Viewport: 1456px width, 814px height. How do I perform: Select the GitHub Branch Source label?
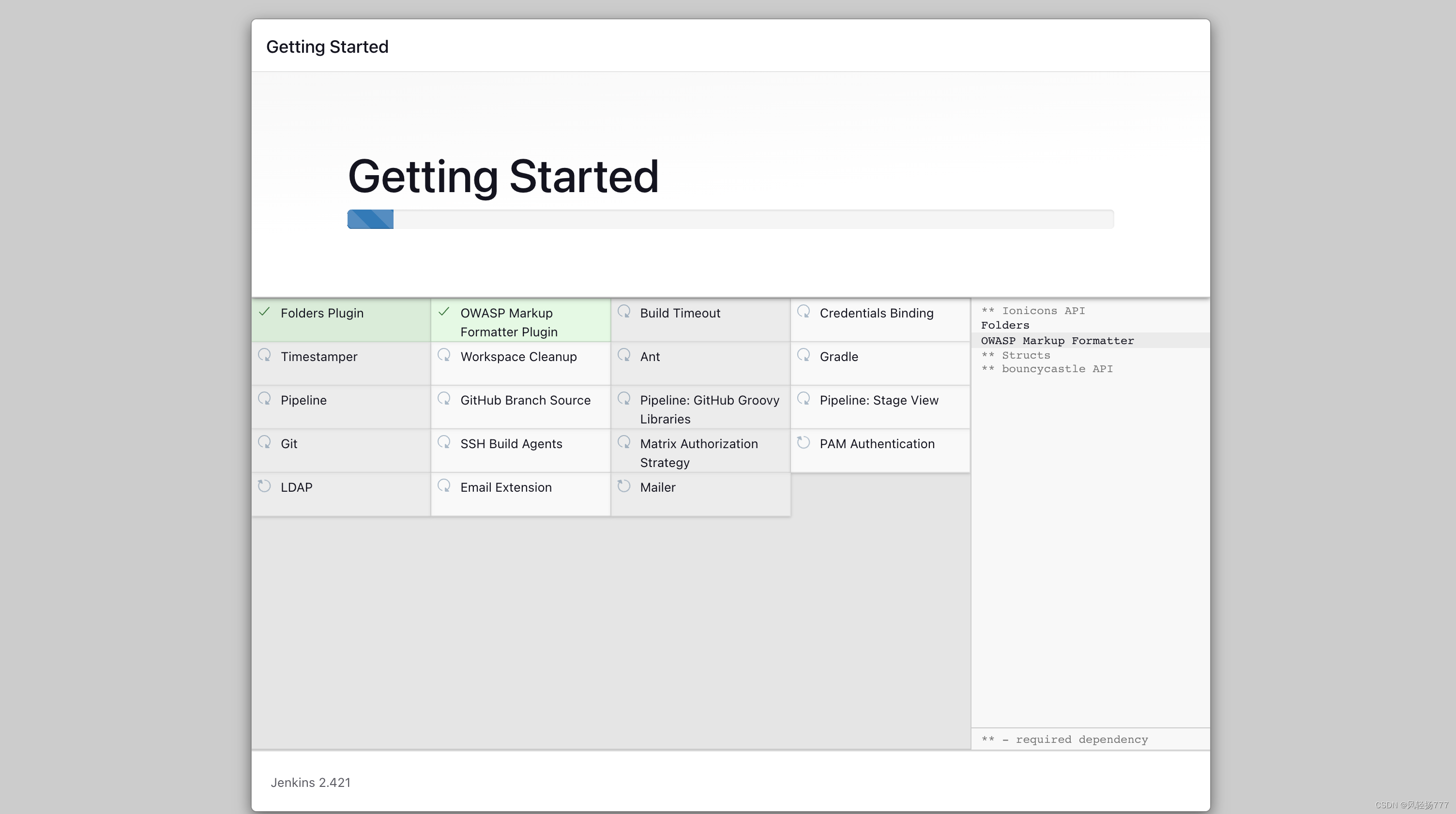pyautogui.click(x=525, y=400)
